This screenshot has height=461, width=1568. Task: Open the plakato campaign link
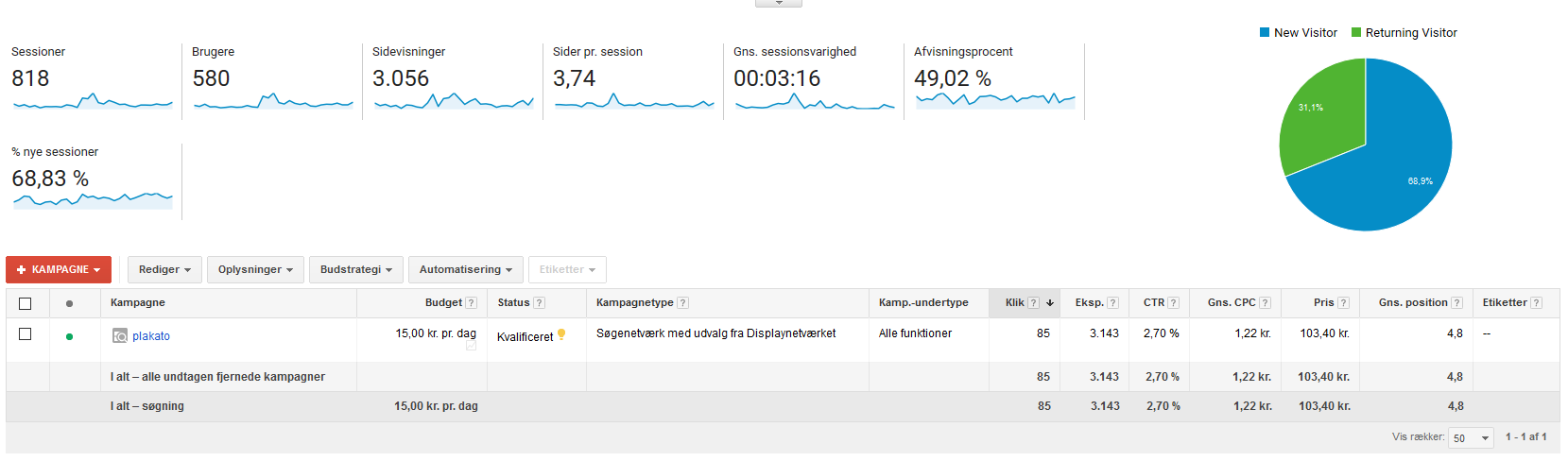151,336
